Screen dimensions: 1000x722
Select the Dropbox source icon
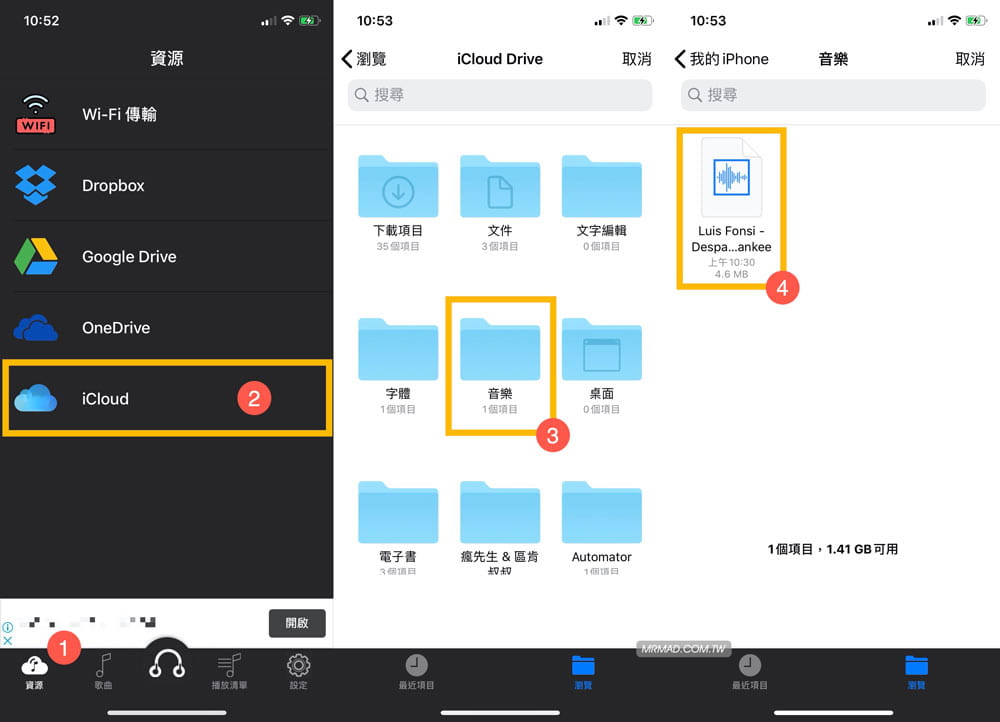36,185
